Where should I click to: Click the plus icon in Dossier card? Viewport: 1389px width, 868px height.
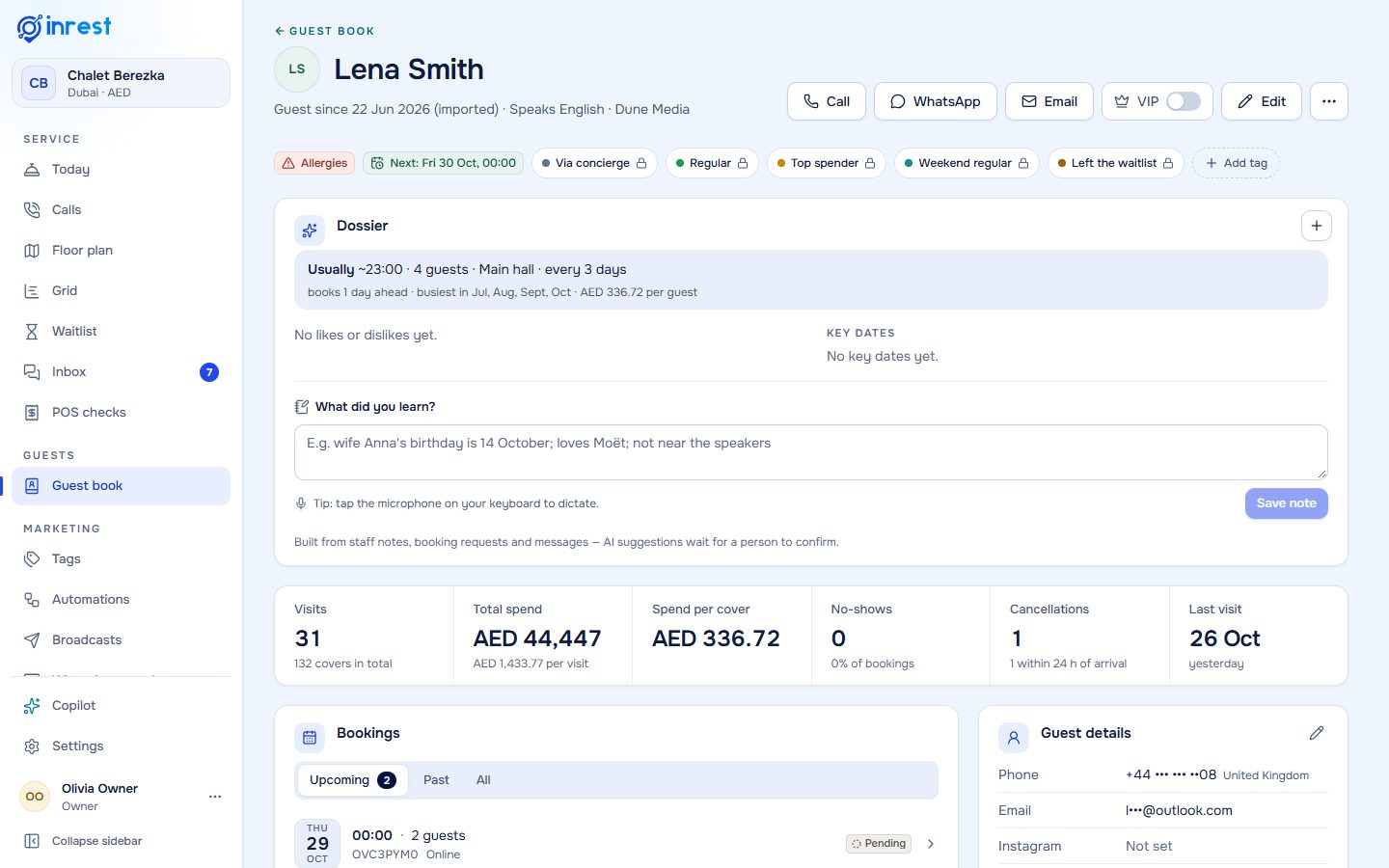(1317, 226)
